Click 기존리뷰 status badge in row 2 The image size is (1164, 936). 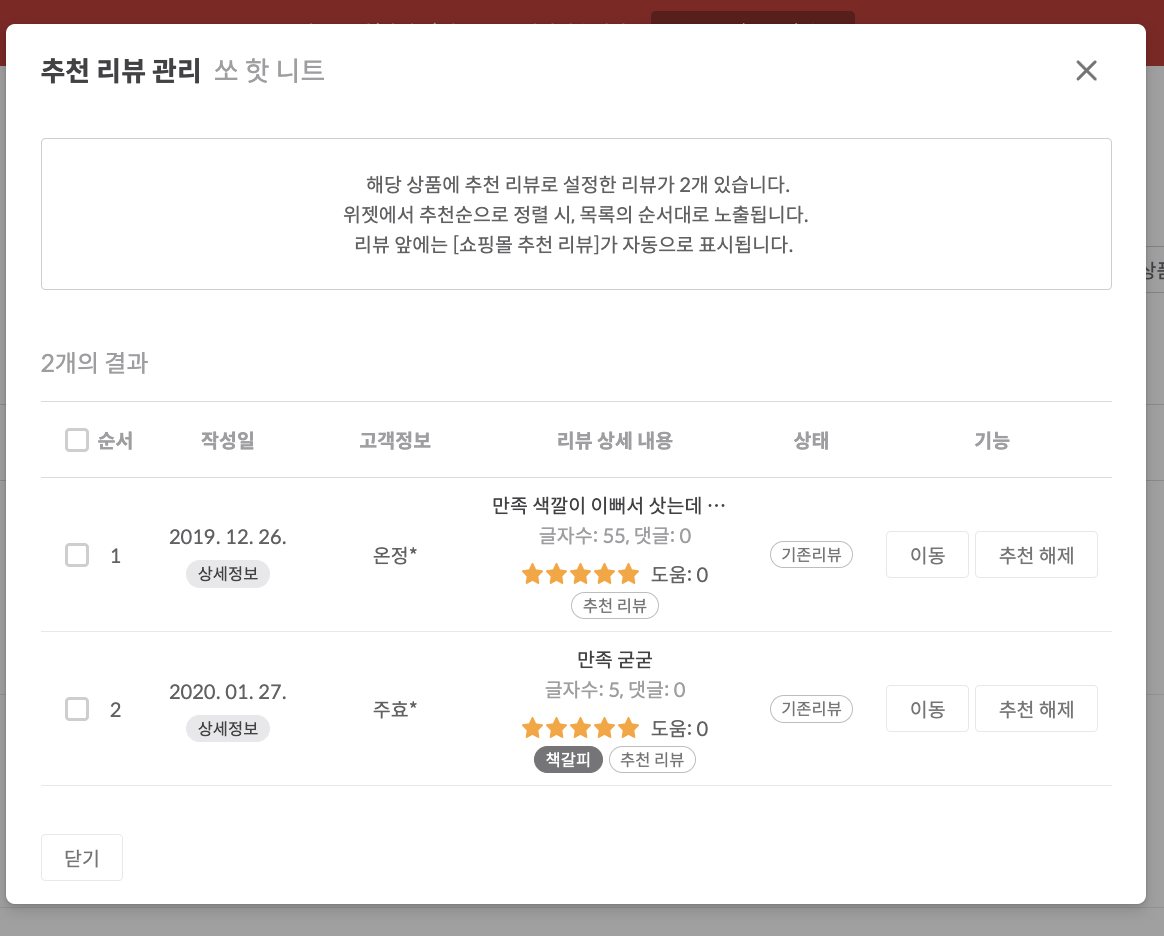pos(811,709)
